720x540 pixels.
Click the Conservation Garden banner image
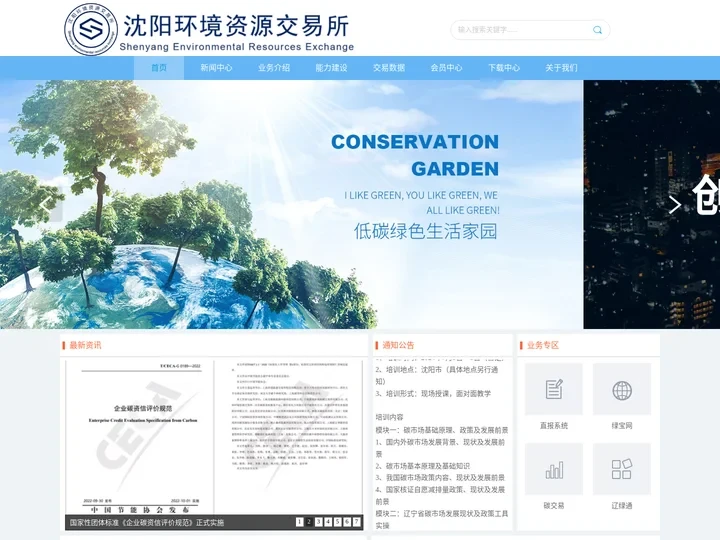click(x=291, y=204)
